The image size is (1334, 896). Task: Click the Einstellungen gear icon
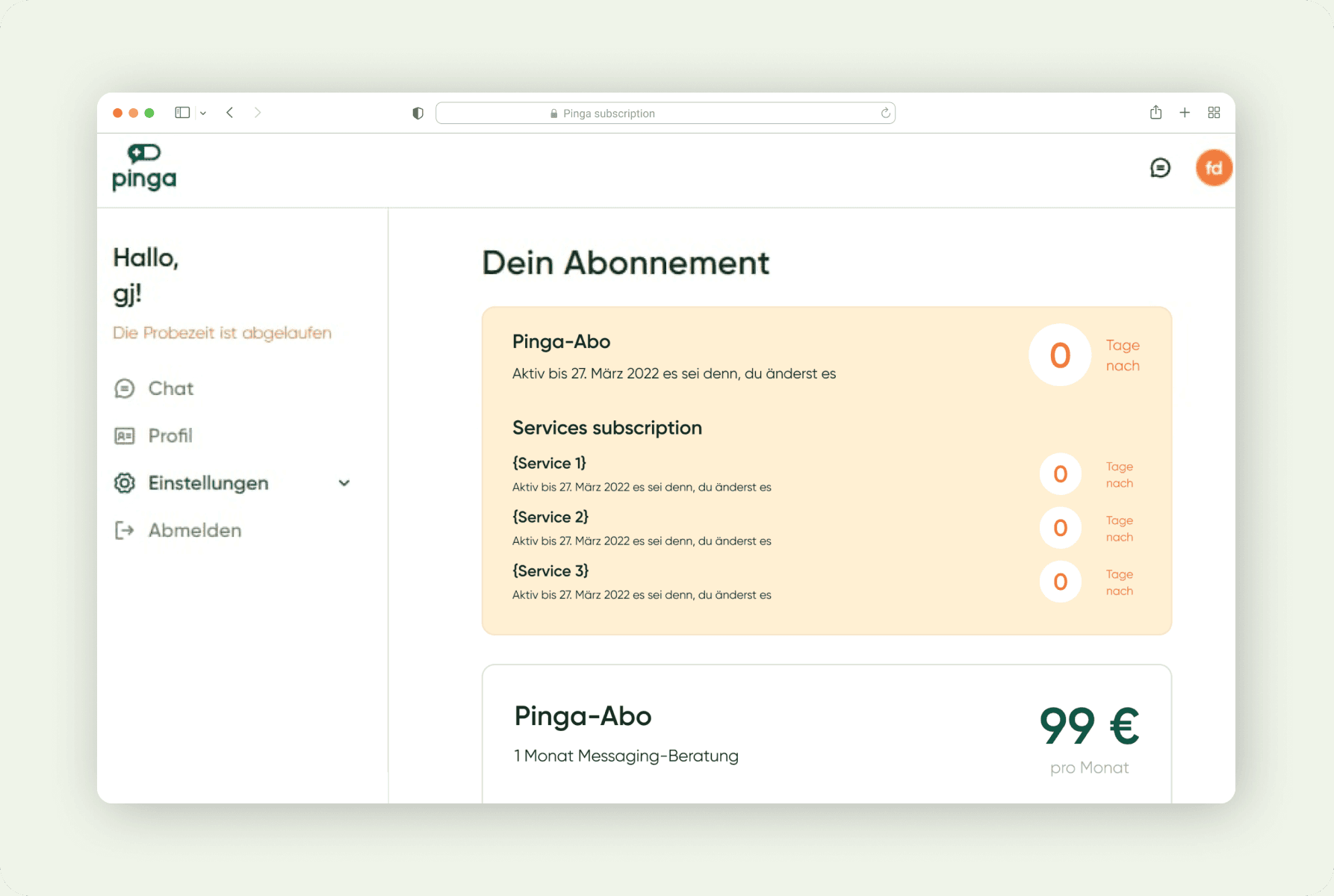[125, 483]
